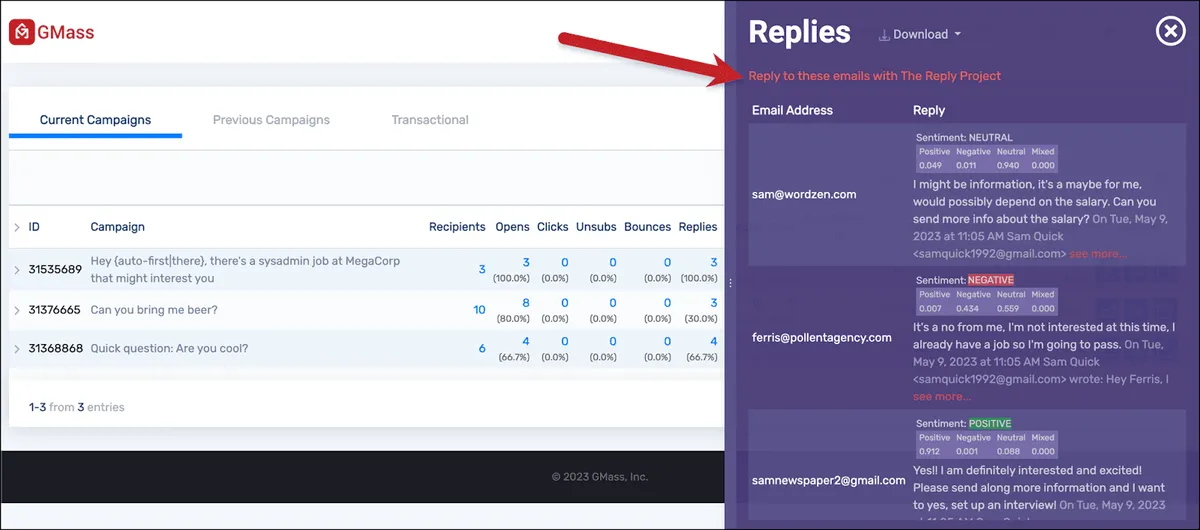Click campaign title 'Can you bring me beer?'
This screenshot has width=1200, height=530.
click(154, 310)
